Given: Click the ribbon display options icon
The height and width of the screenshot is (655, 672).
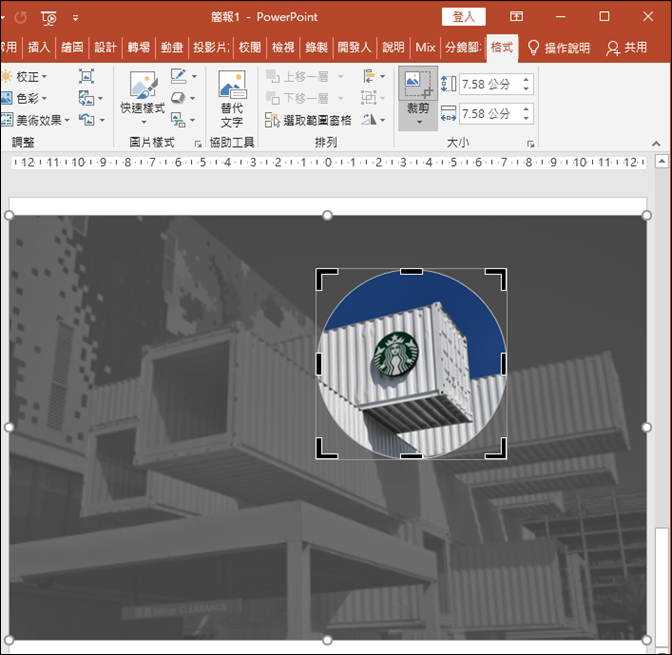Looking at the screenshot, I should 516,17.
